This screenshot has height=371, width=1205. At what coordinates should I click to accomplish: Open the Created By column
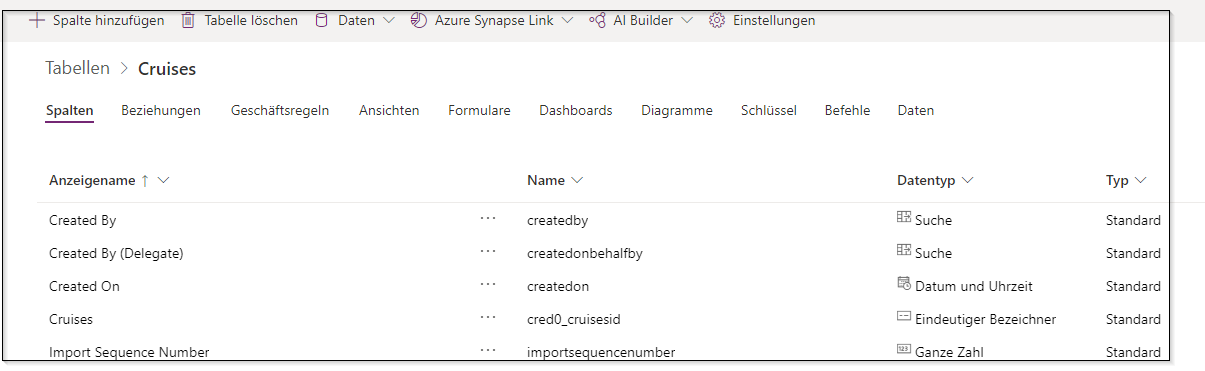click(x=83, y=220)
